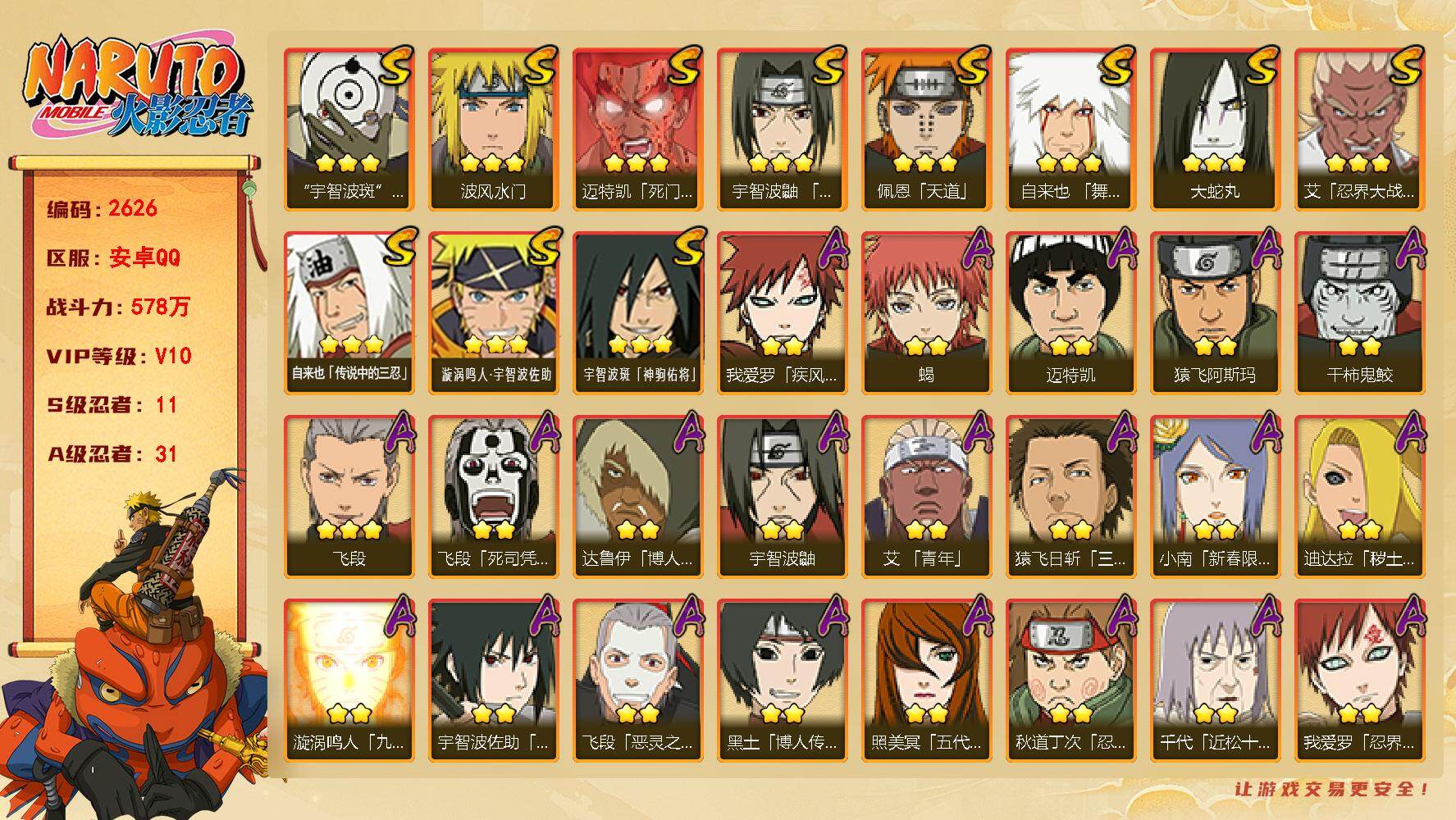Open the 宇智波斑「神驹佑将」 card
The image size is (1456, 820).
637,312
